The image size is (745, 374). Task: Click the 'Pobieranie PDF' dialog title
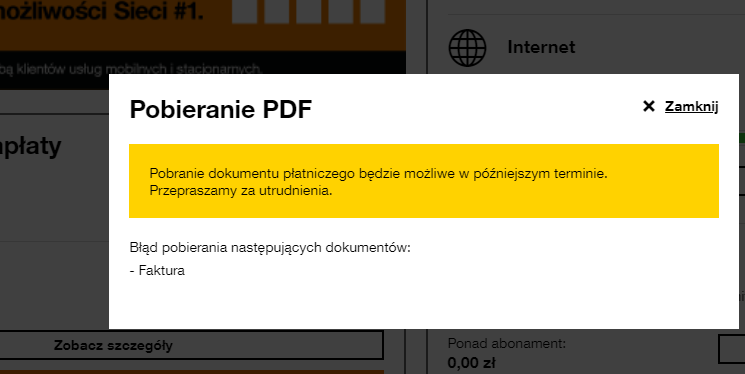[x=220, y=109]
